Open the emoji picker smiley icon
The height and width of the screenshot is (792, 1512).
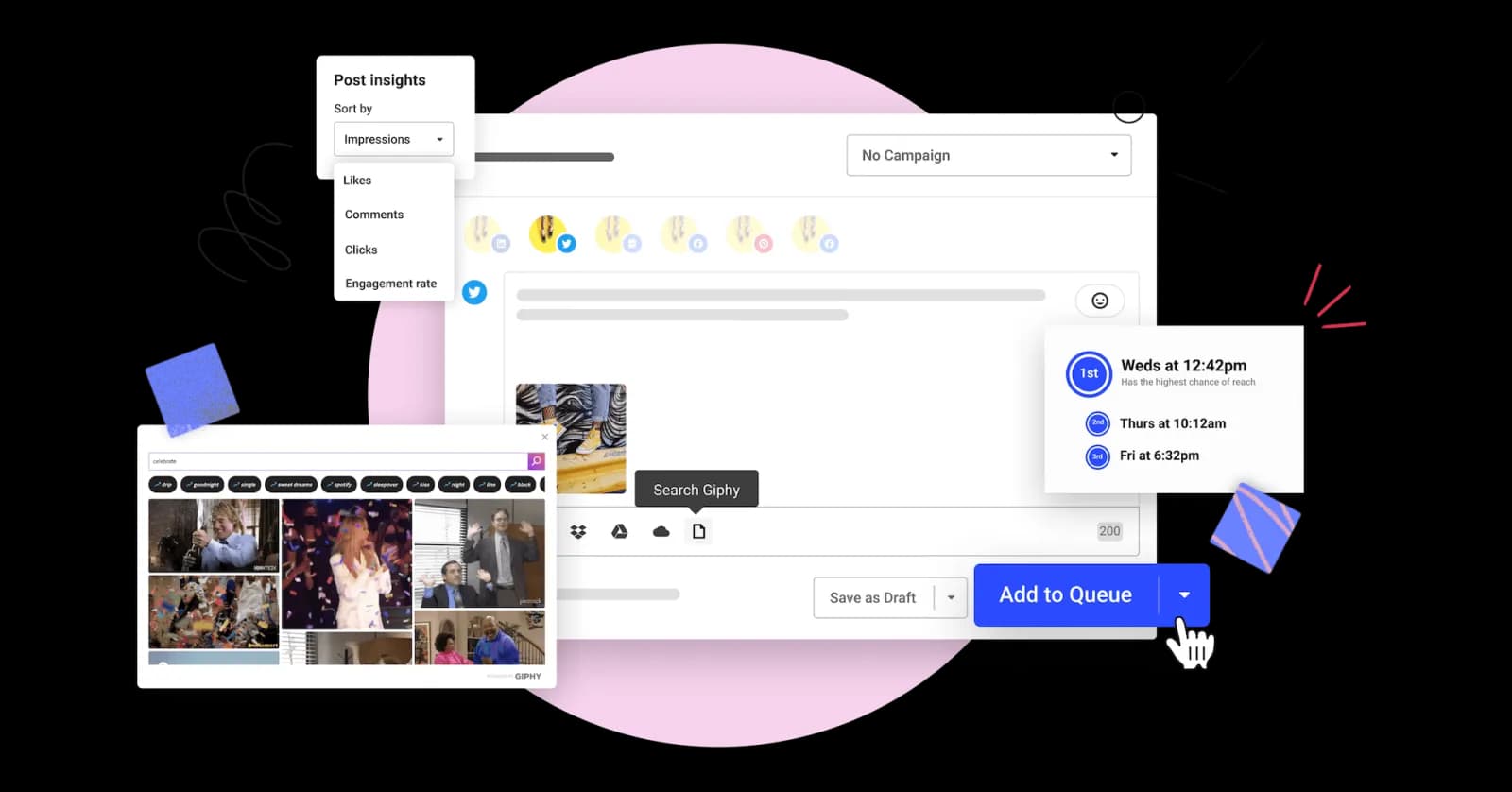coord(1100,301)
